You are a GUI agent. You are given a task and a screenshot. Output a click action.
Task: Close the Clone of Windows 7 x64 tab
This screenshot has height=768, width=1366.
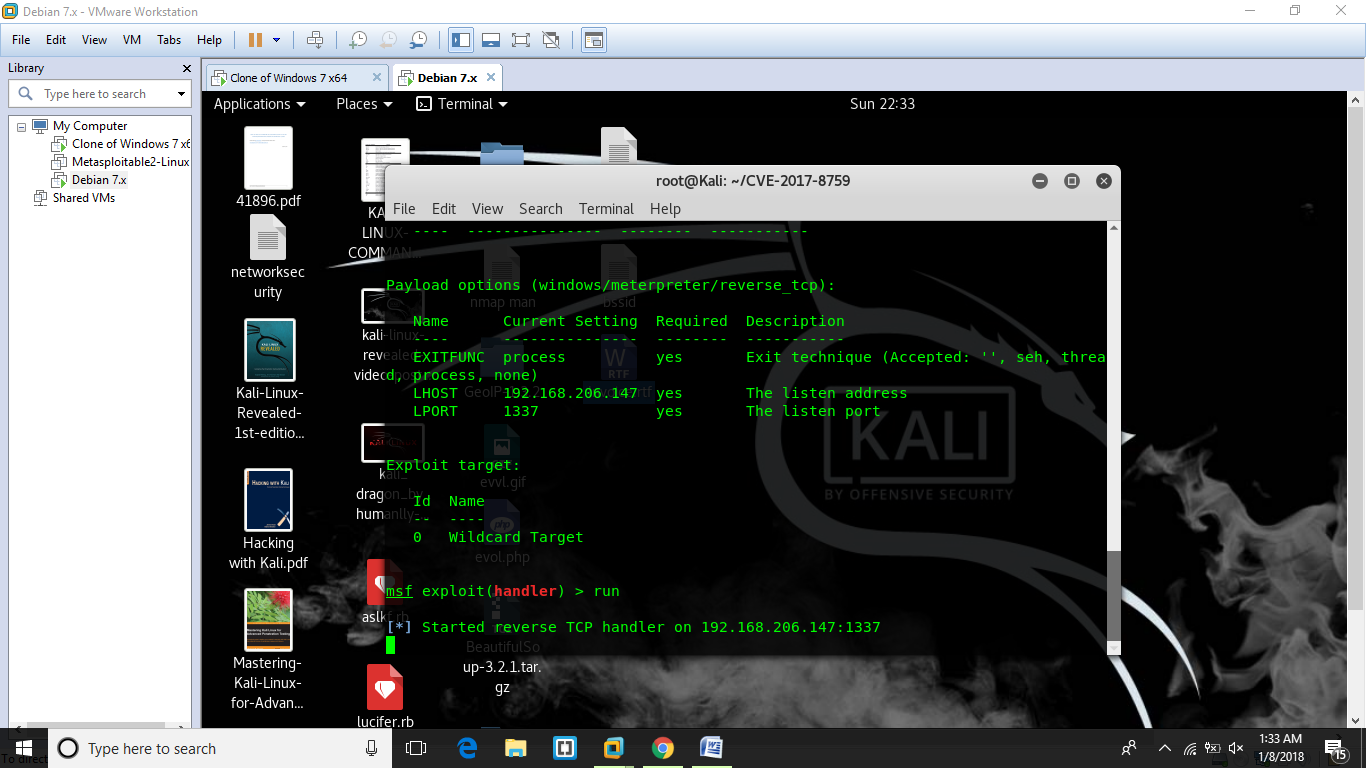[377, 77]
